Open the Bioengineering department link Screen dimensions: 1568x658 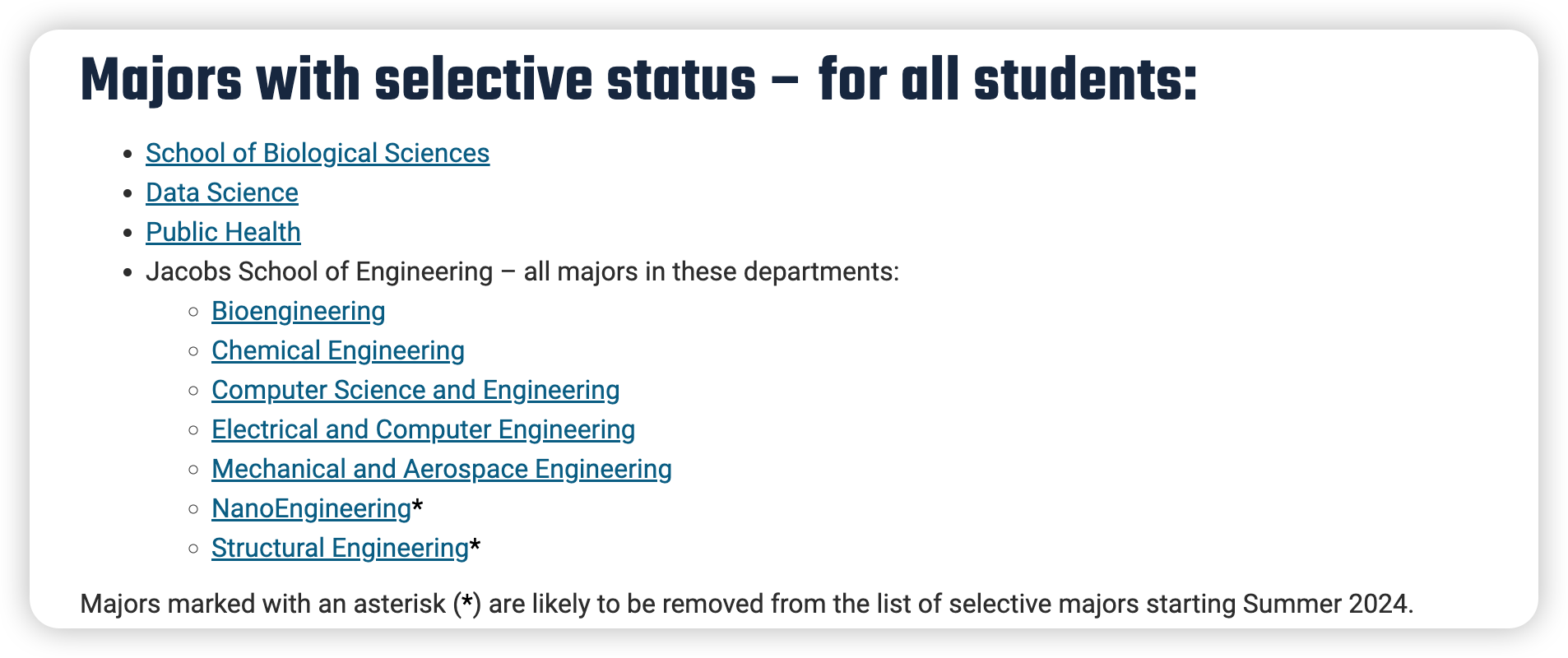(x=298, y=311)
